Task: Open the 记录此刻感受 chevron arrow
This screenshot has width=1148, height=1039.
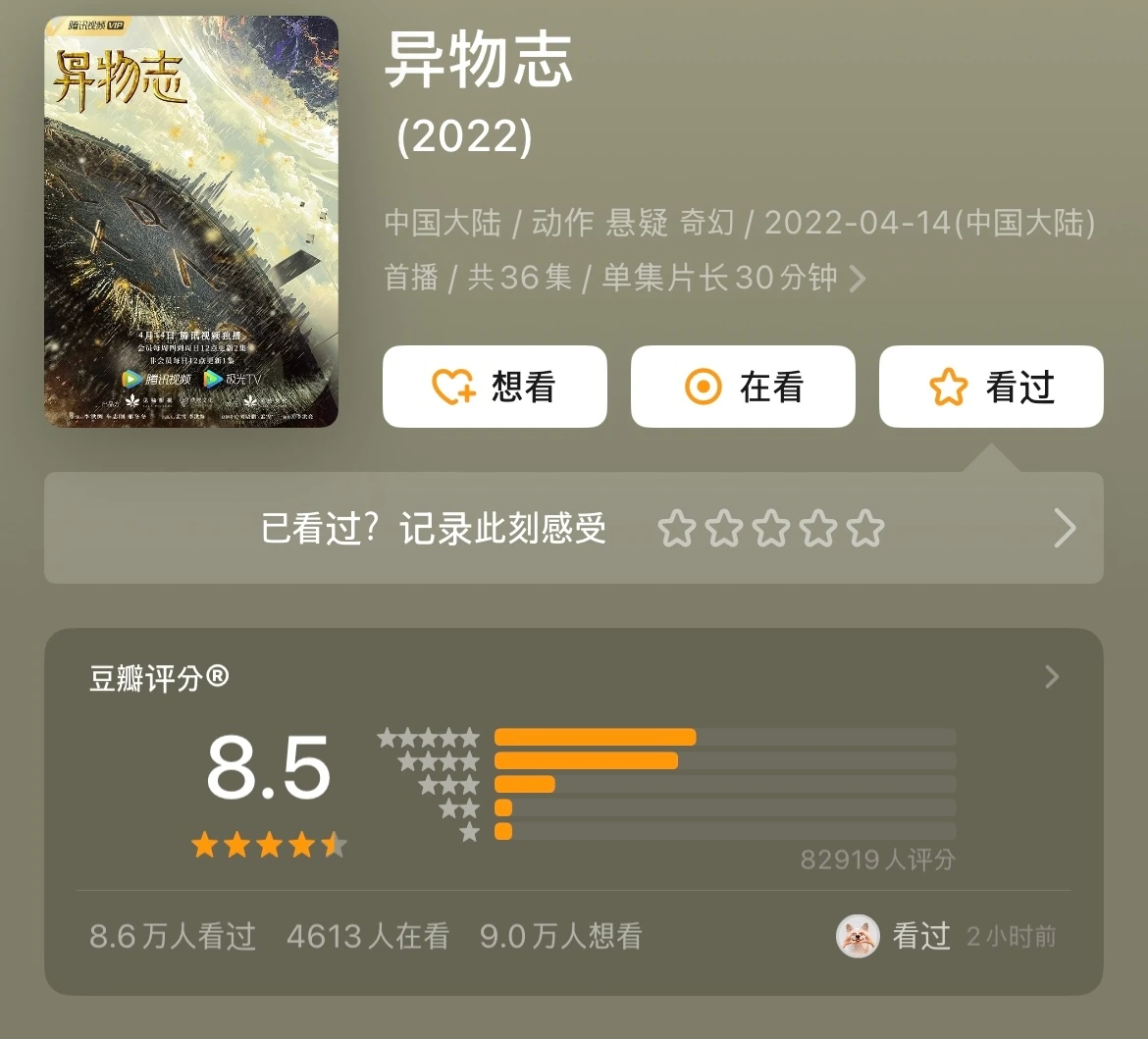Action: 1066,528
